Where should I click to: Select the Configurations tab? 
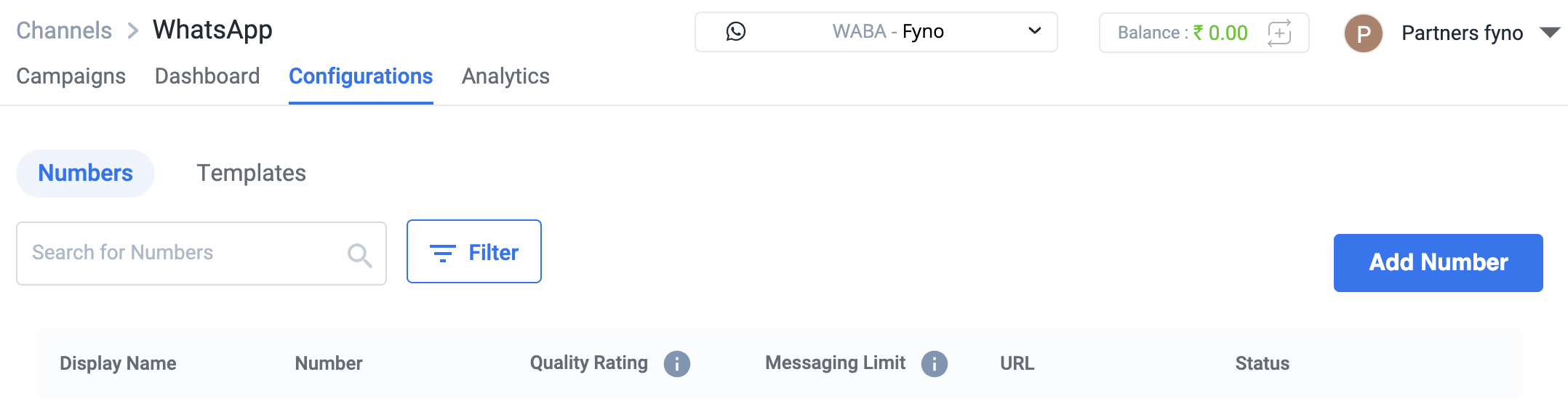361,76
